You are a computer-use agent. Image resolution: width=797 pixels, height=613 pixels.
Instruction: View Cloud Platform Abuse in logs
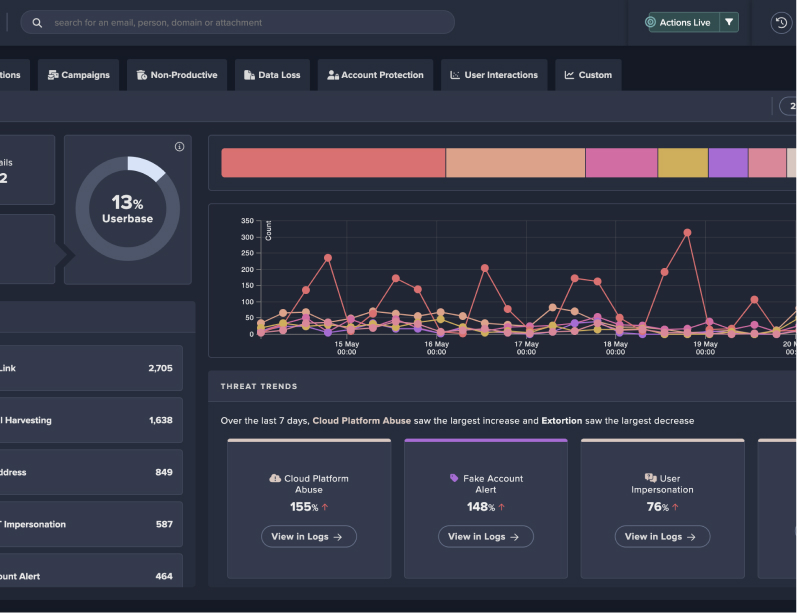(309, 537)
